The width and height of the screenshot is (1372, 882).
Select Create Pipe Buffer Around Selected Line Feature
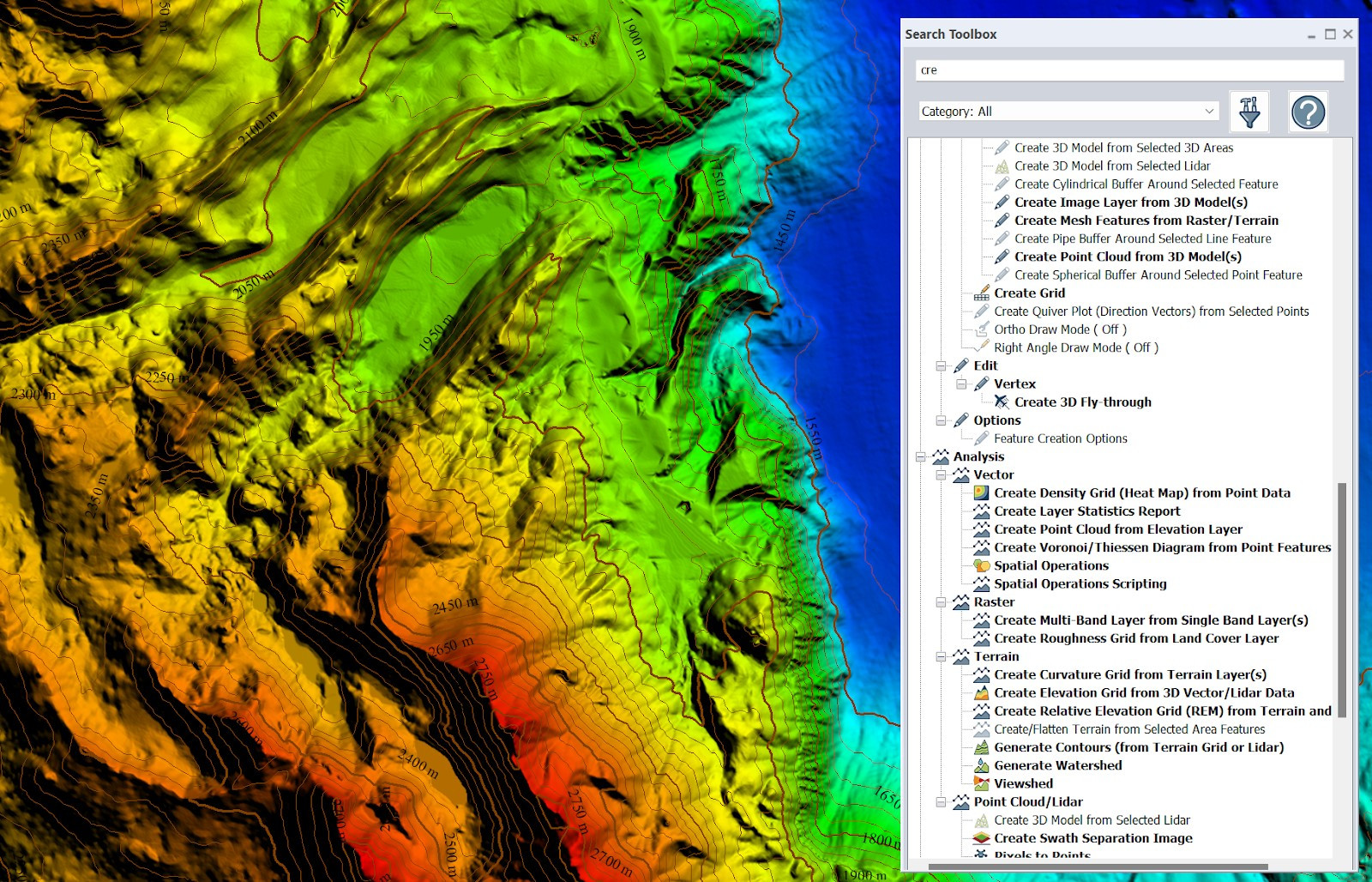pyautogui.click(x=1142, y=239)
